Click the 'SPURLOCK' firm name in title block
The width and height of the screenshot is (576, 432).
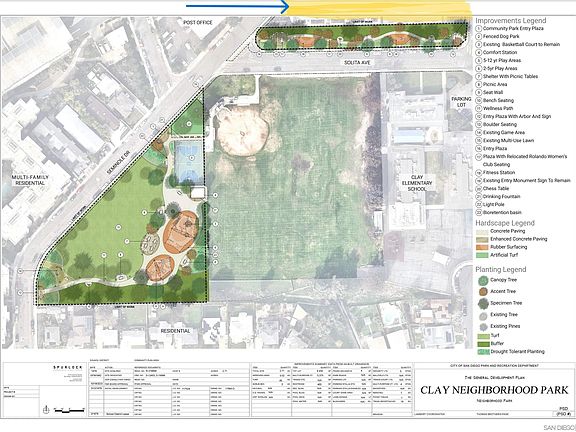point(68,368)
